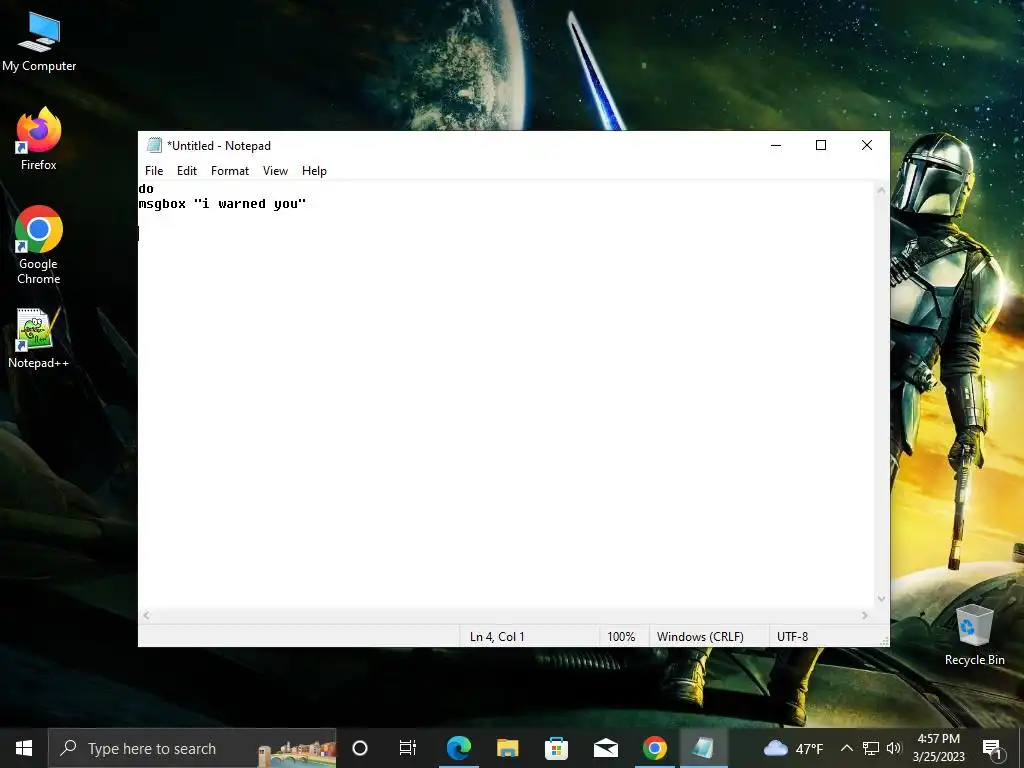This screenshot has width=1024, height=768.
Task: Click the "Ln 4, Col 1" status entry
Action: pyautogui.click(x=497, y=636)
